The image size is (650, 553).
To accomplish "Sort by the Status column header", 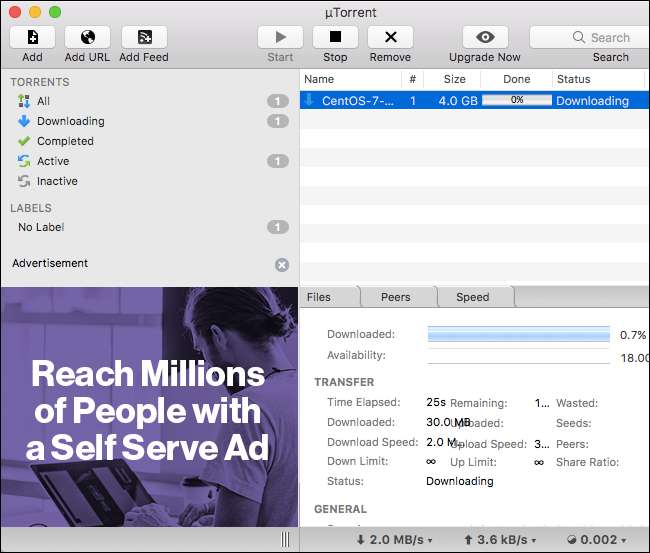I will 599,79.
